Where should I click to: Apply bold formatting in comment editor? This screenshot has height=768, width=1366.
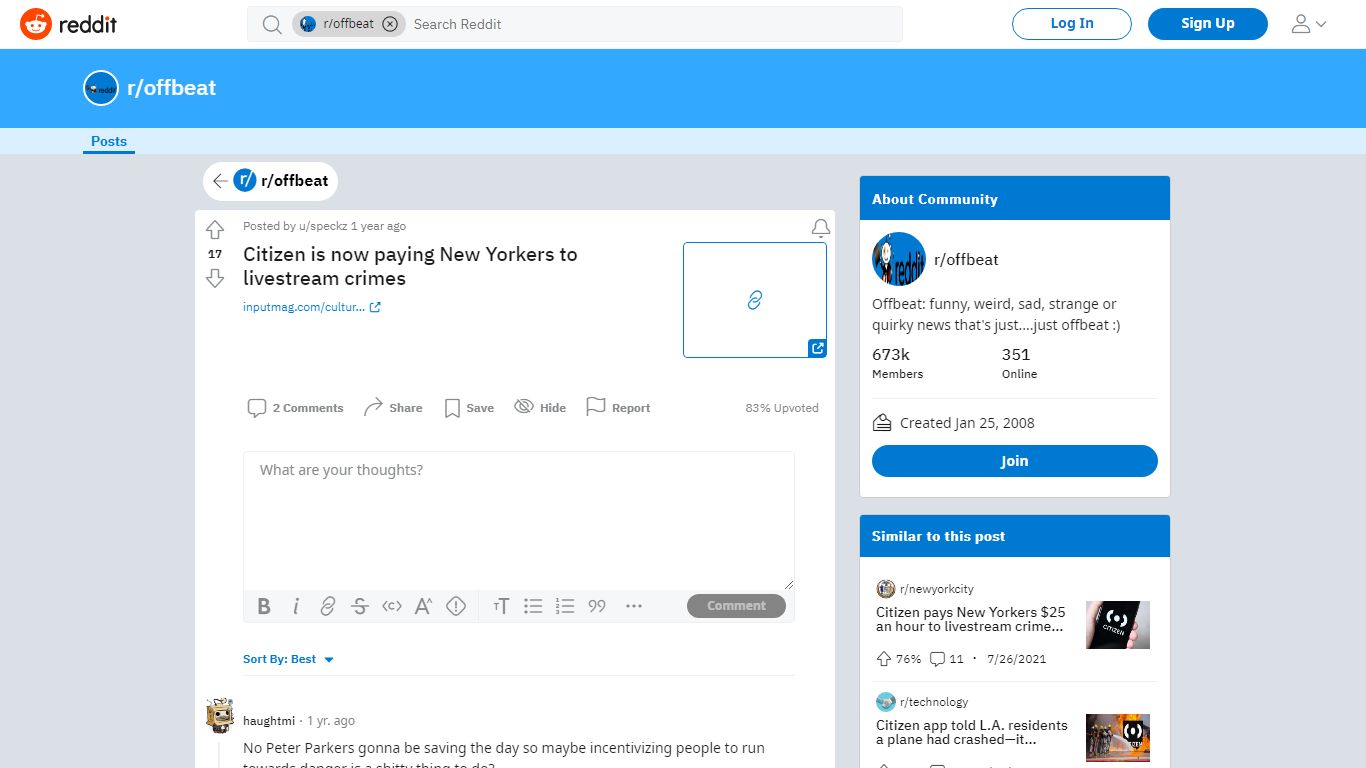[x=264, y=606]
